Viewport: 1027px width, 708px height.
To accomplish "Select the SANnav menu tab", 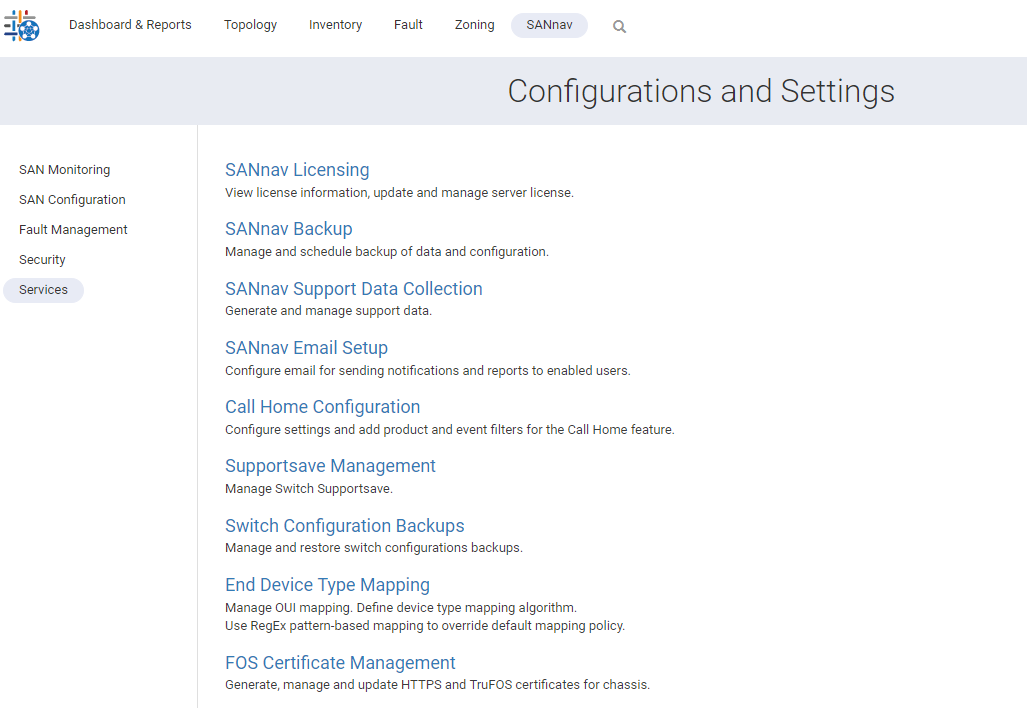I will click(x=549, y=25).
